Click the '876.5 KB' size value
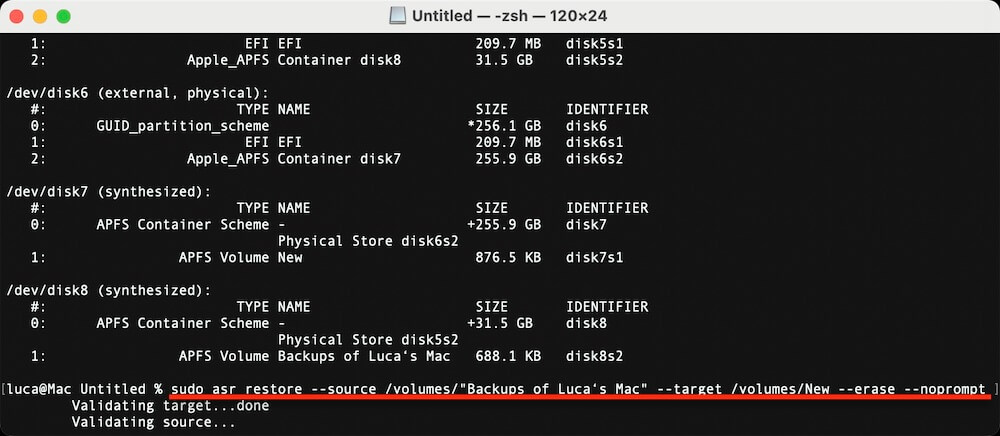The image size is (1000, 436). click(508, 258)
